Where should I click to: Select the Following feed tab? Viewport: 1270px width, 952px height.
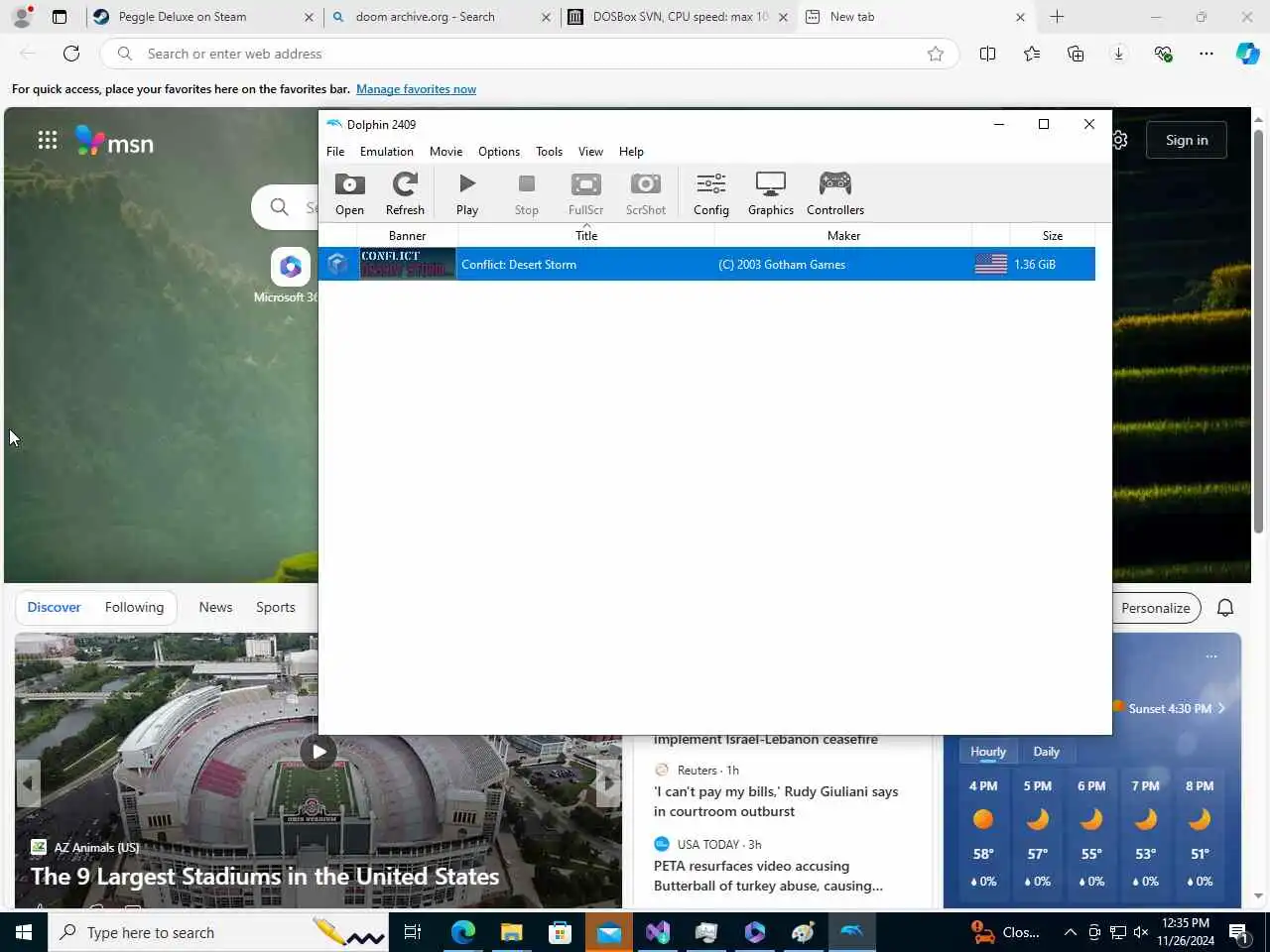(134, 607)
